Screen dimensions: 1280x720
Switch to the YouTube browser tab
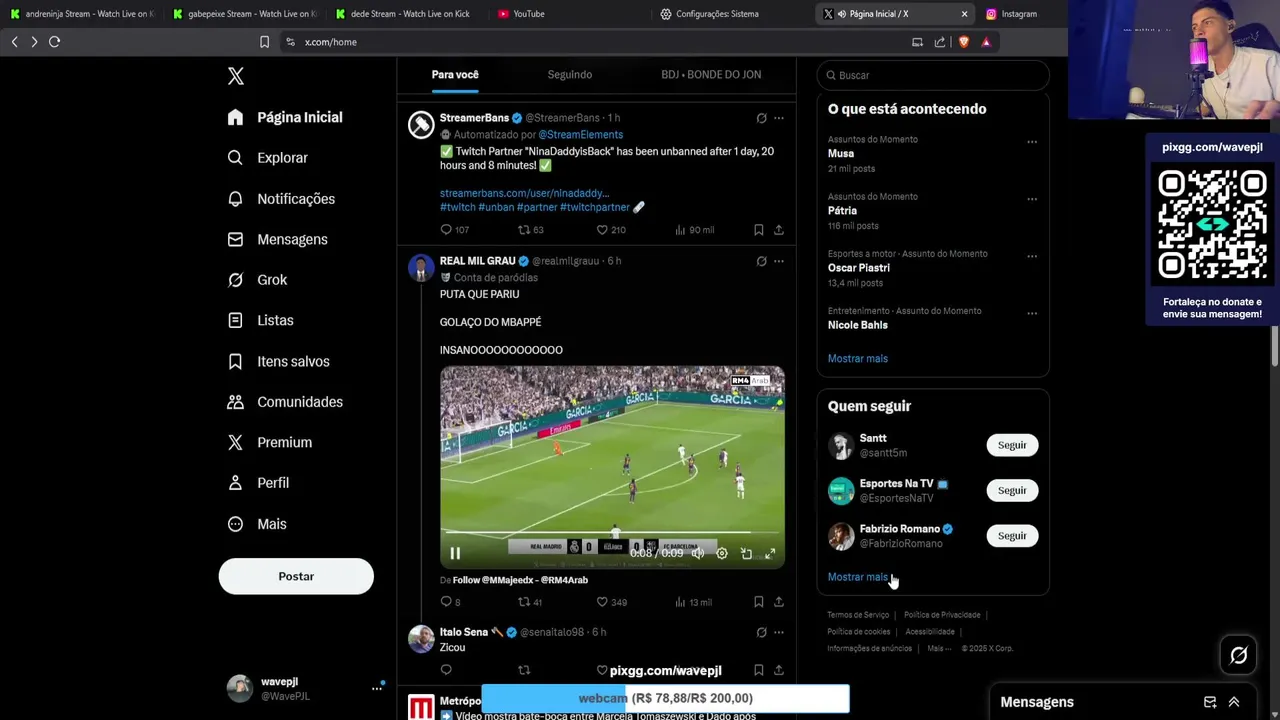[529, 14]
